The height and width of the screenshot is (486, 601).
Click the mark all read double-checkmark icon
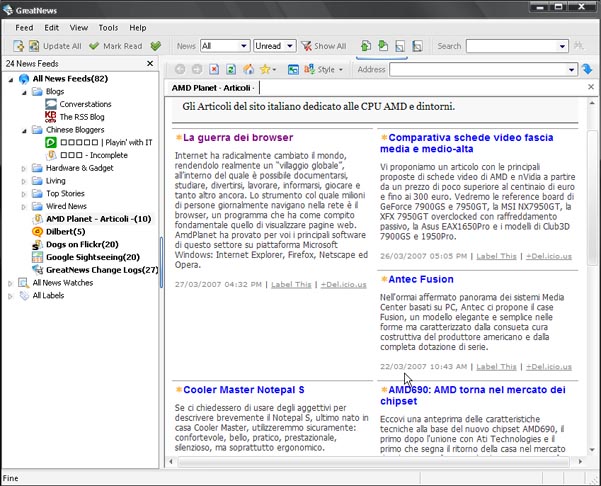[x=155, y=46]
